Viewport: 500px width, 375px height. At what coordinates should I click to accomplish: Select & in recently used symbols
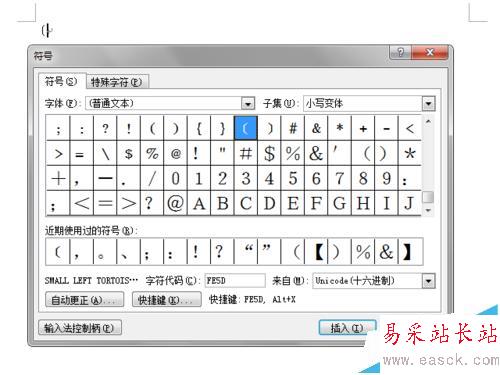(x=386, y=252)
